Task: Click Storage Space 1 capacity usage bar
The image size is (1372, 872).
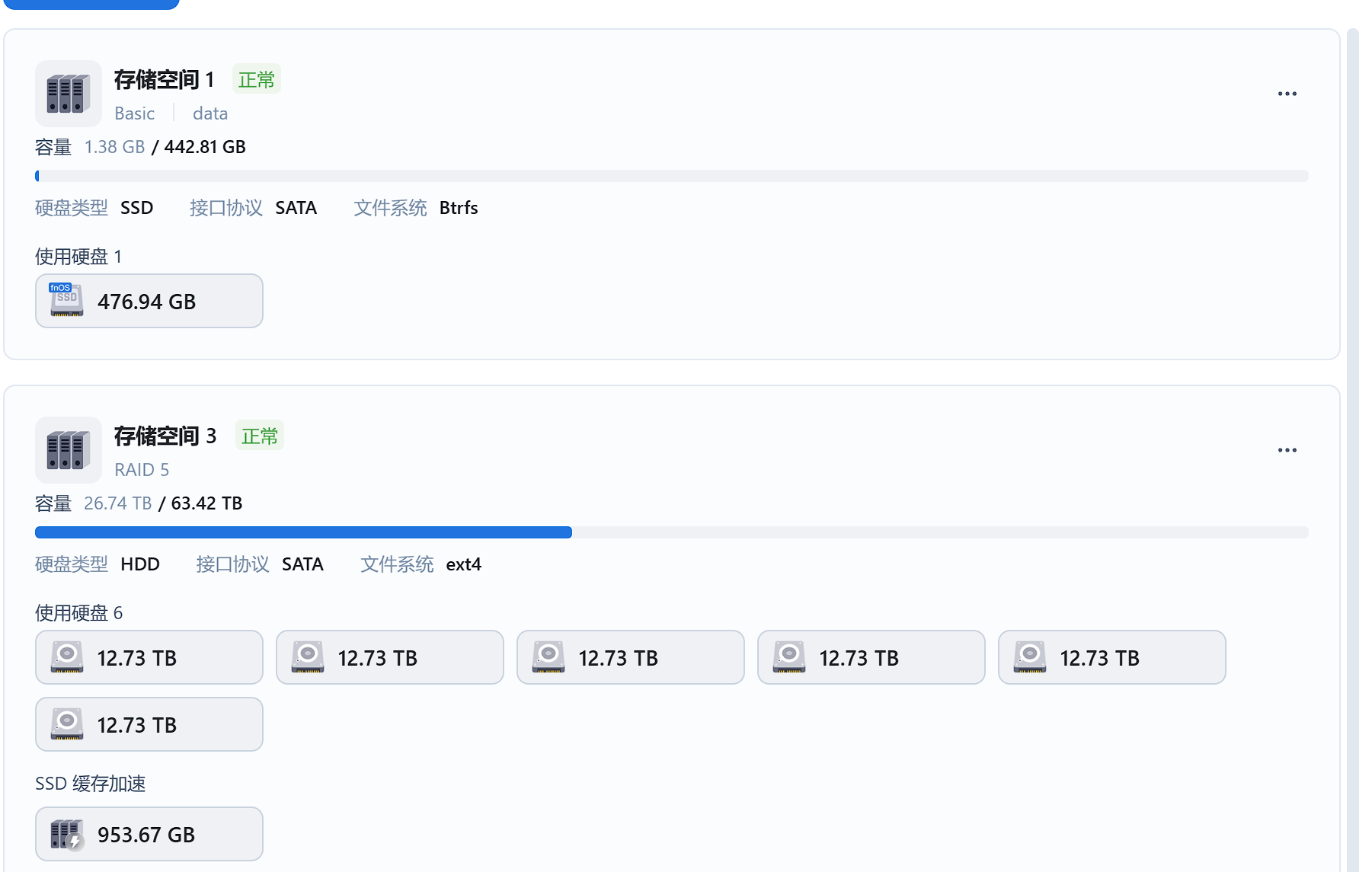Action: coord(670,176)
